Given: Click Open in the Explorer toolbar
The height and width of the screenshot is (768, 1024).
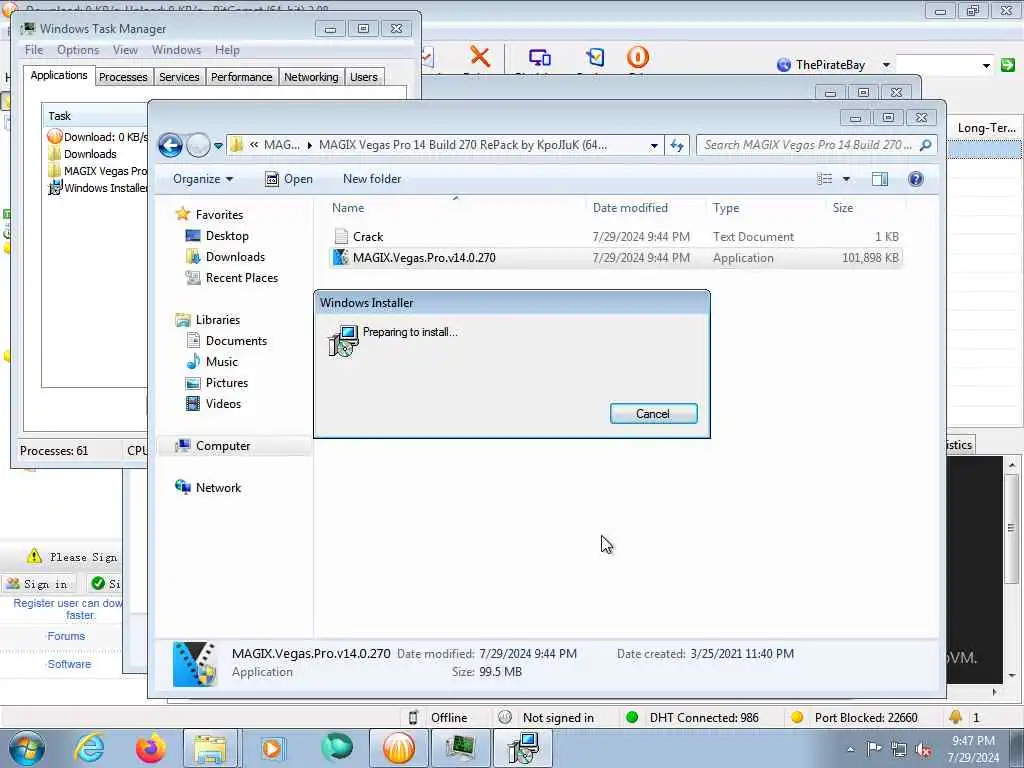Looking at the screenshot, I should (x=289, y=179).
